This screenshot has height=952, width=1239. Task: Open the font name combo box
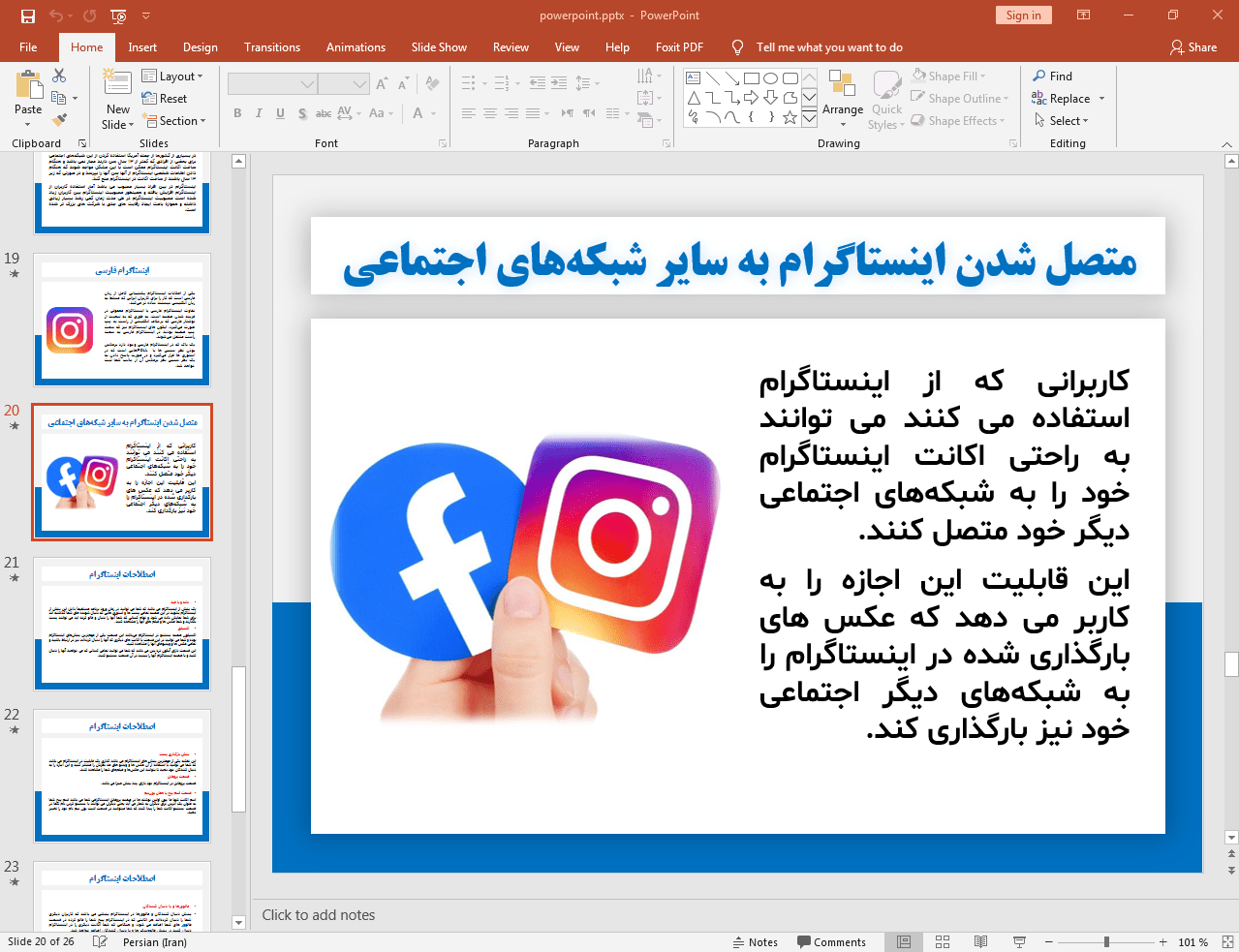tap(272, 84)
